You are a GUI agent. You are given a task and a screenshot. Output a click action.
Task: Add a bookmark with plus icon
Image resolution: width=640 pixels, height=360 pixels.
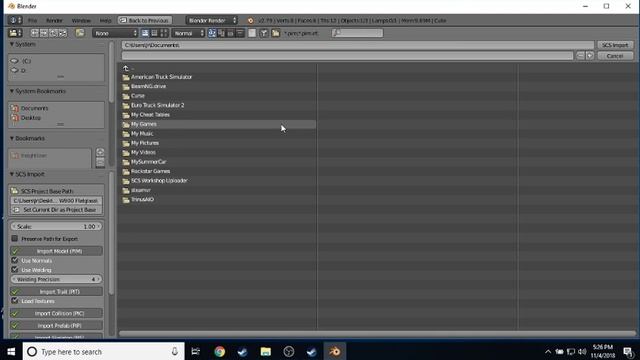(x=100, y=152)
